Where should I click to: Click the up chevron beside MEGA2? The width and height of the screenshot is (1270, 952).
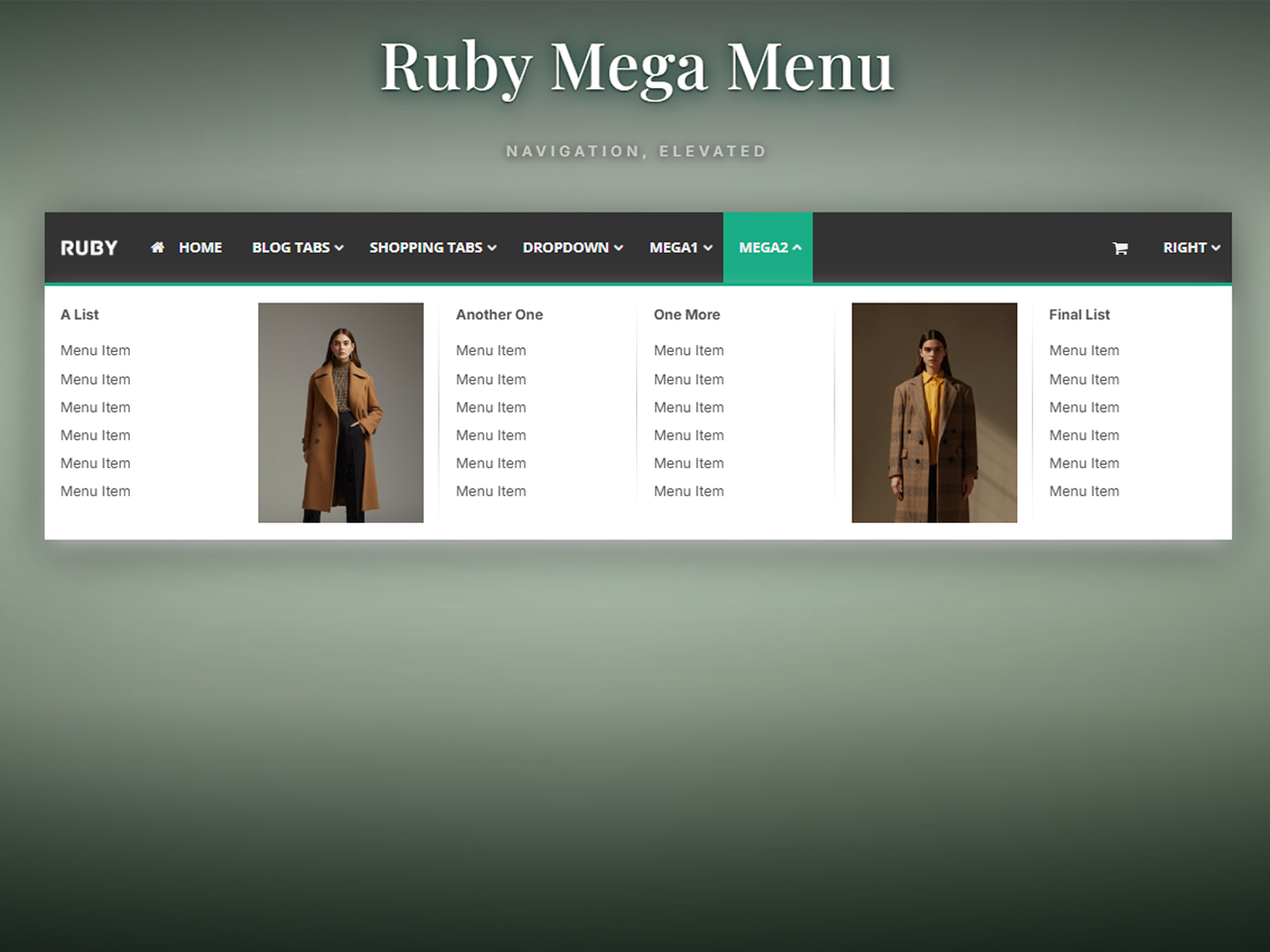(x=797, y=248)
